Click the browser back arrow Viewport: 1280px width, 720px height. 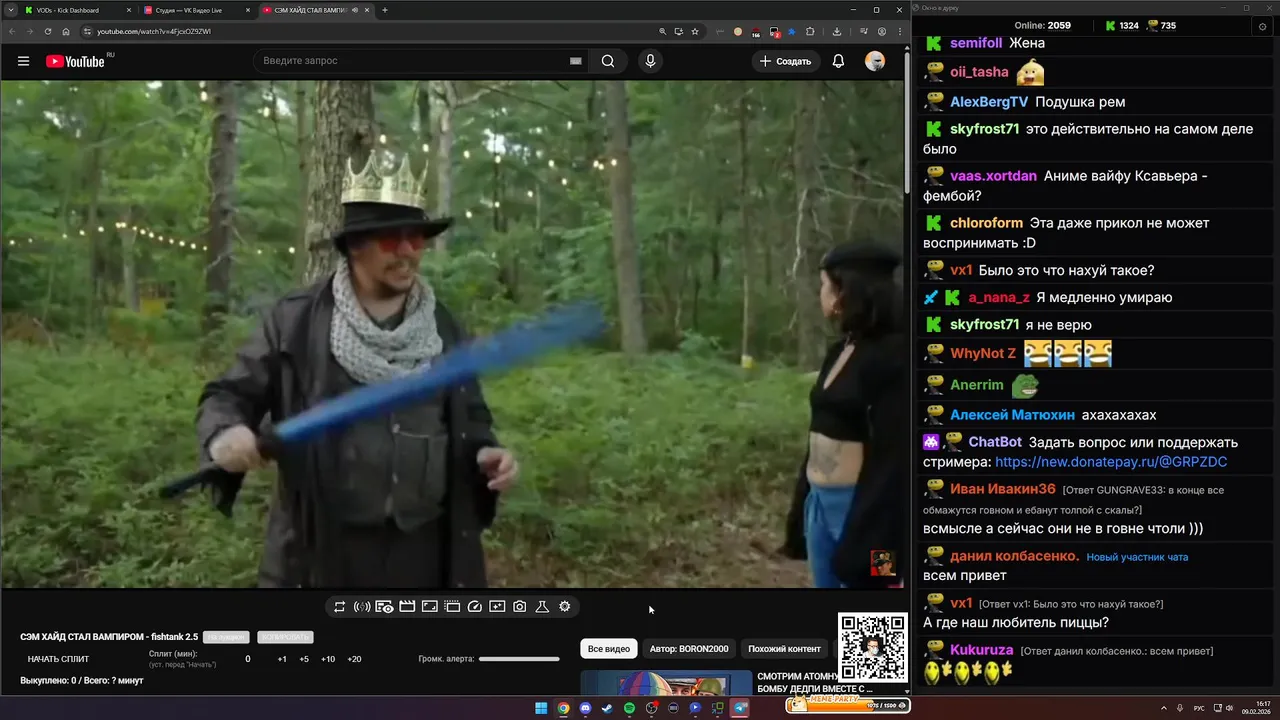[x=12, y=31]
